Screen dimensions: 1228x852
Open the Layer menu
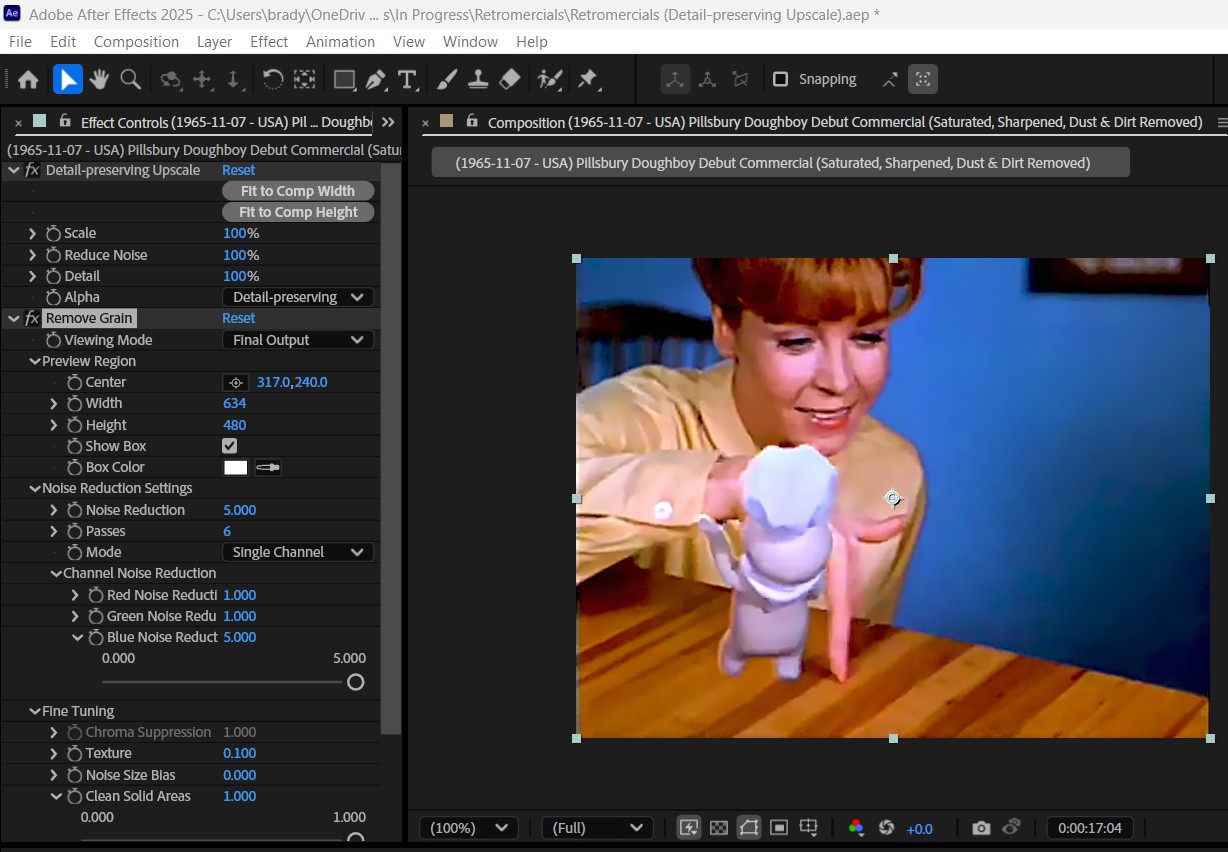click(x=214, y=42)
